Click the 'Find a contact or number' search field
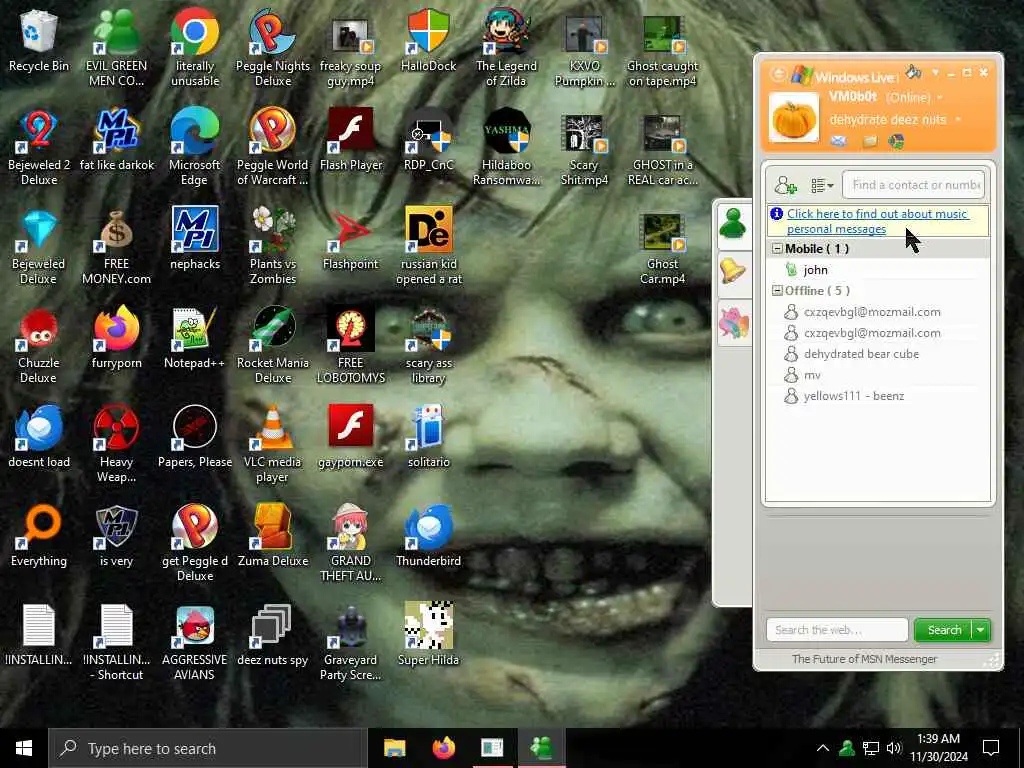This screenshot has width=1024, height=768. pos(913,185)
